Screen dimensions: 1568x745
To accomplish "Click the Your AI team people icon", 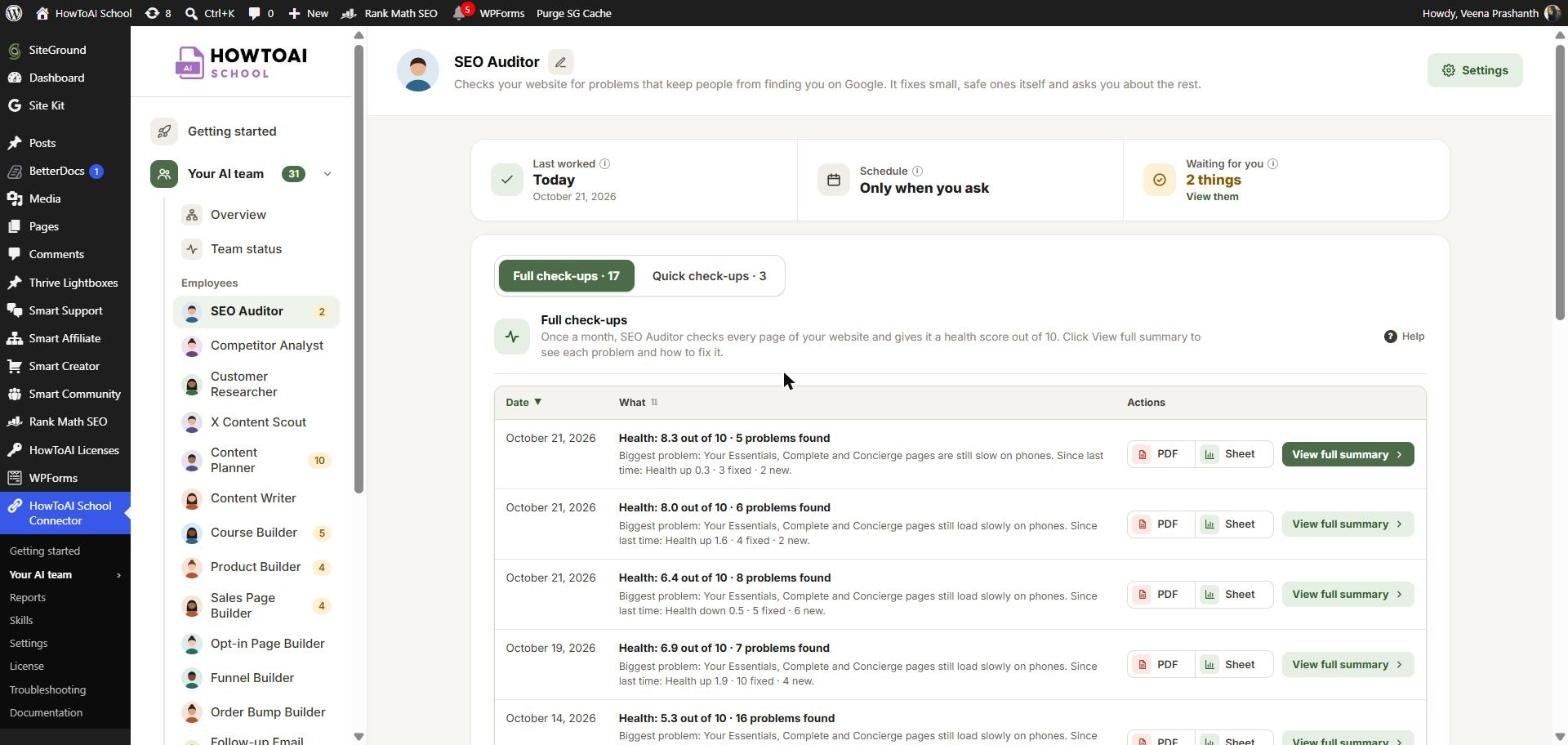I will click(x=164, y=174).
